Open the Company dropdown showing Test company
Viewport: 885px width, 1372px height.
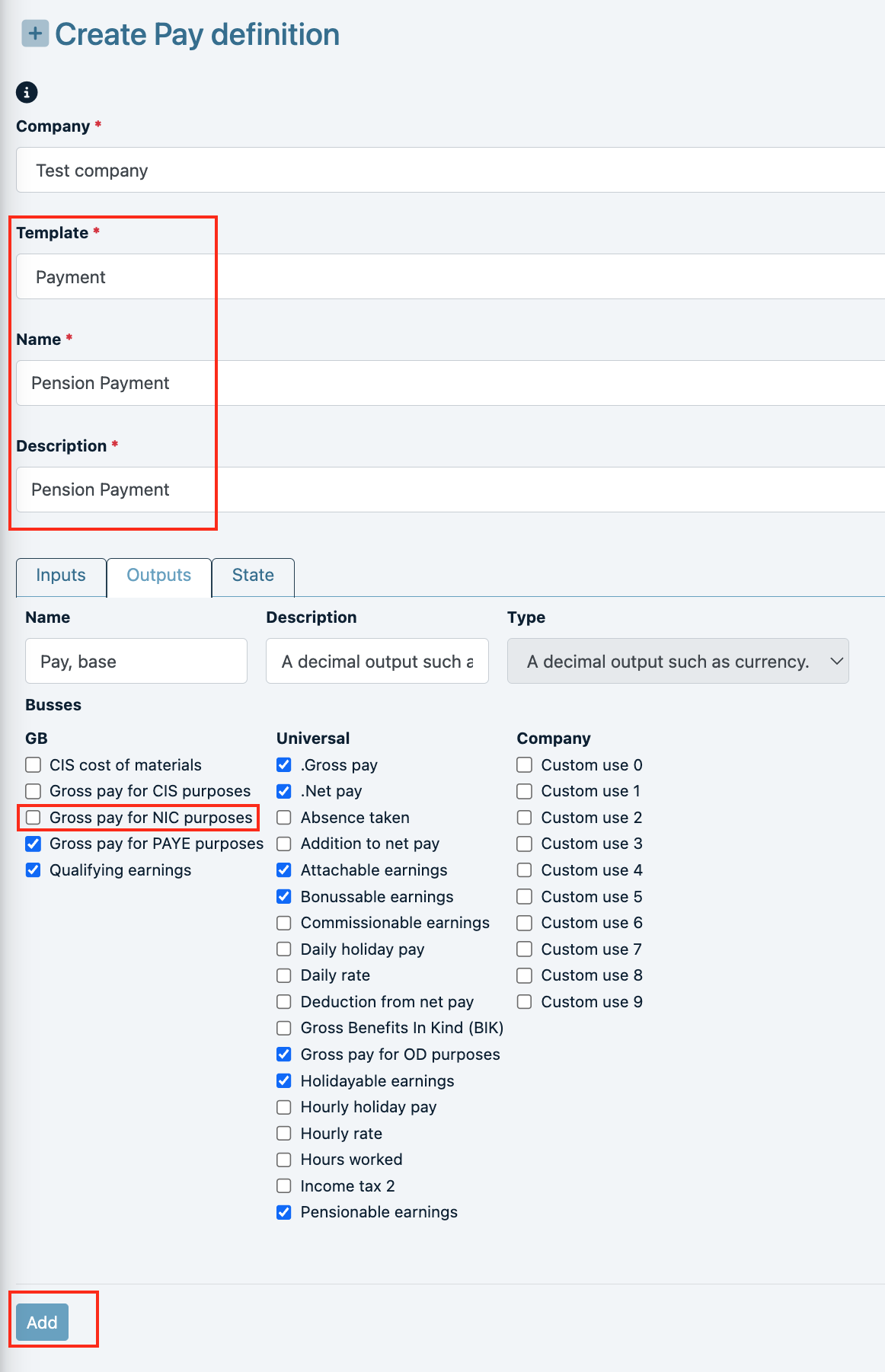click(x=449, y=171)
